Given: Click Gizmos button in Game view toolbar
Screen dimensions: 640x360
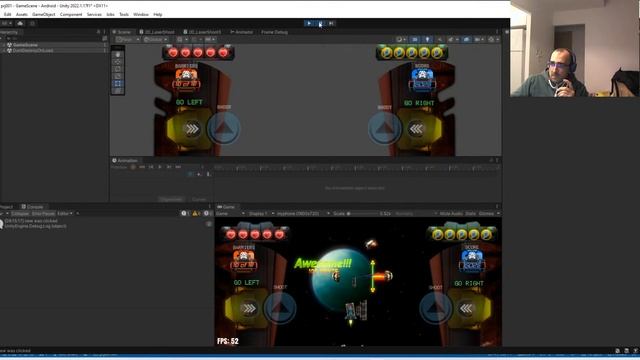Looking at the screenshot, I should pyautogui.click(x=486, y=213).
